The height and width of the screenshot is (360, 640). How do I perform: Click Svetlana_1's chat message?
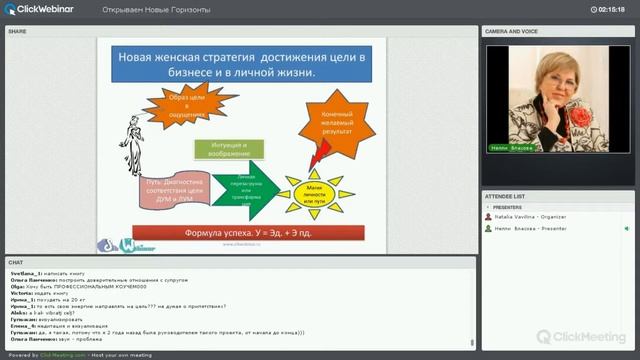47,273
